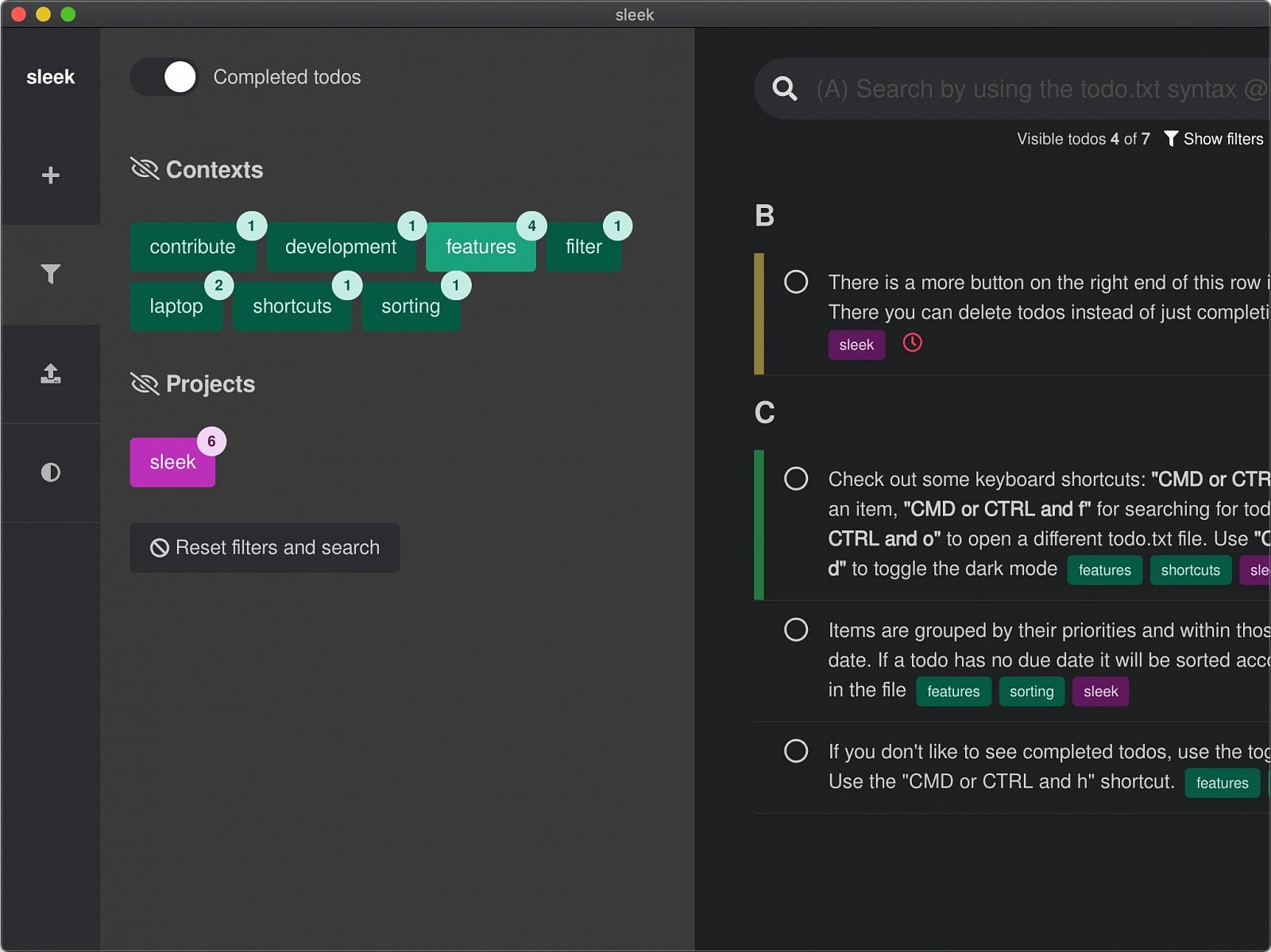Deselect the active 'features' context filter

[481, 247]
